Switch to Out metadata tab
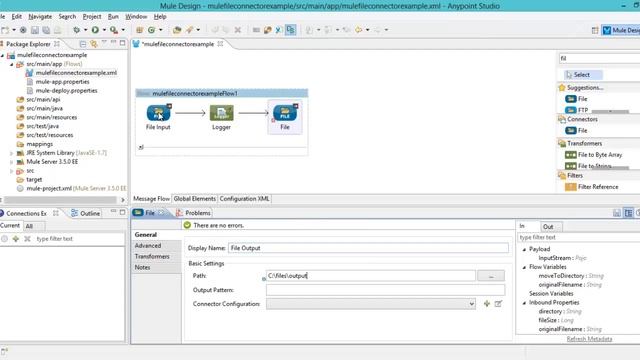The height and width of the screenshot is (360, 640). tap(548, 227)
